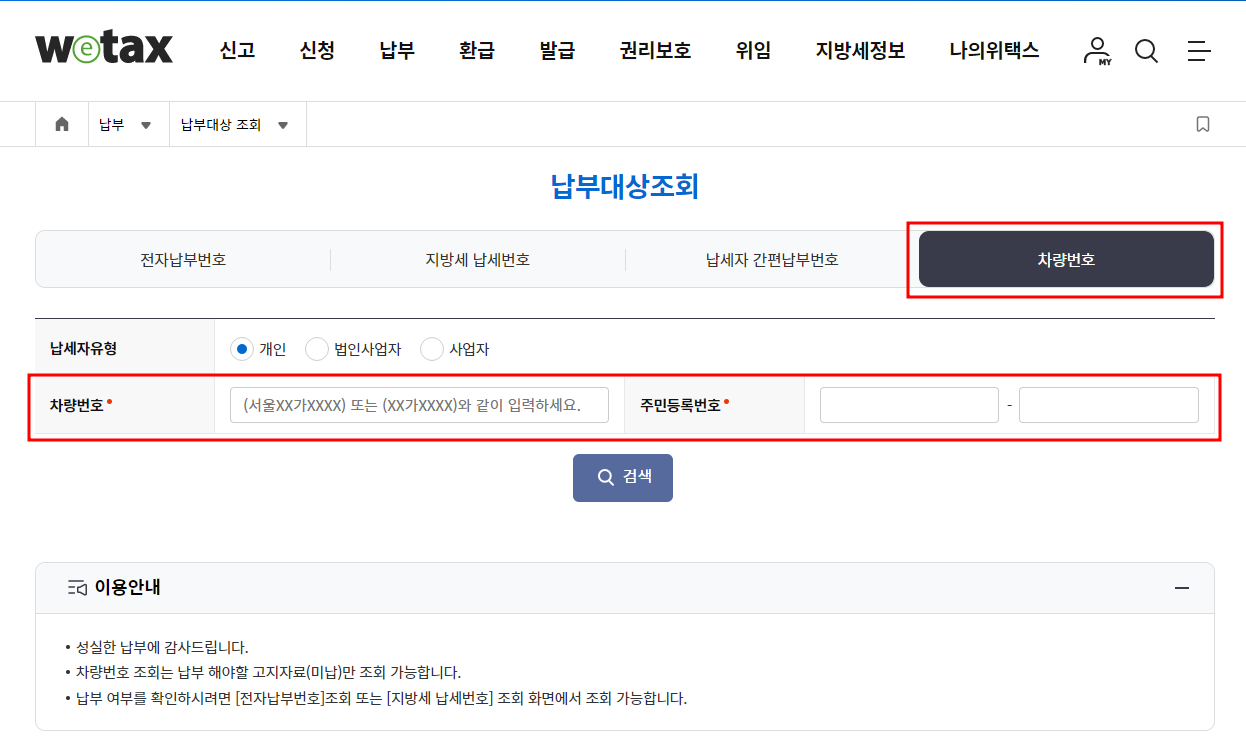
Task: Open the My Wetax profile icon
Action: (x=1097, y=50)
